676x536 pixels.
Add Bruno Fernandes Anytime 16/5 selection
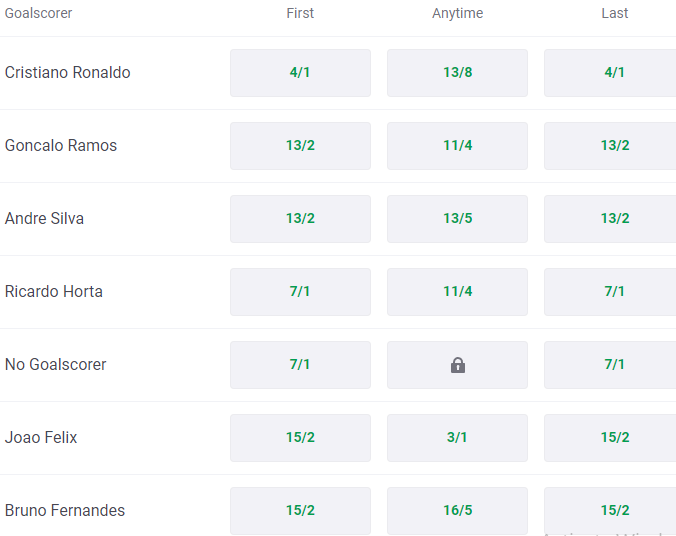(x=457, y=511)
